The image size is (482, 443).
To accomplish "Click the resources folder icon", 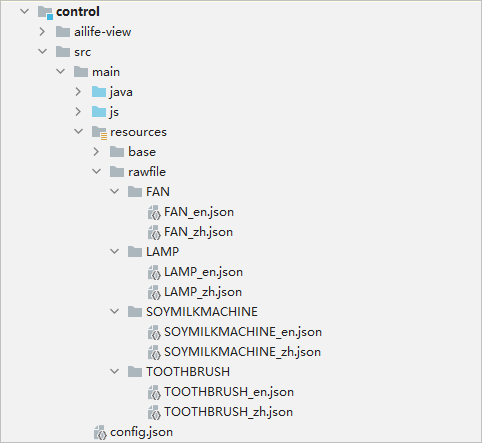I will pos(99,132).
